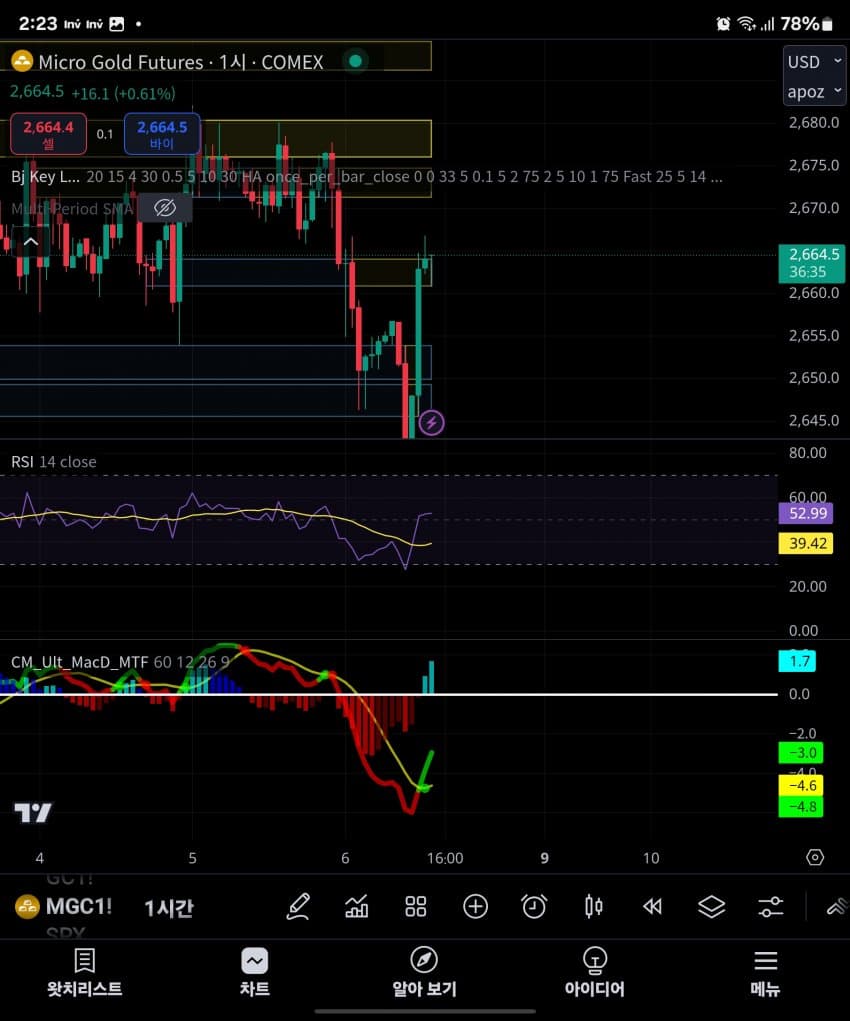Open the object tree layers icon
This screenshot has height=1021, width=850.
pyautogui.click(x=711, y=906)
